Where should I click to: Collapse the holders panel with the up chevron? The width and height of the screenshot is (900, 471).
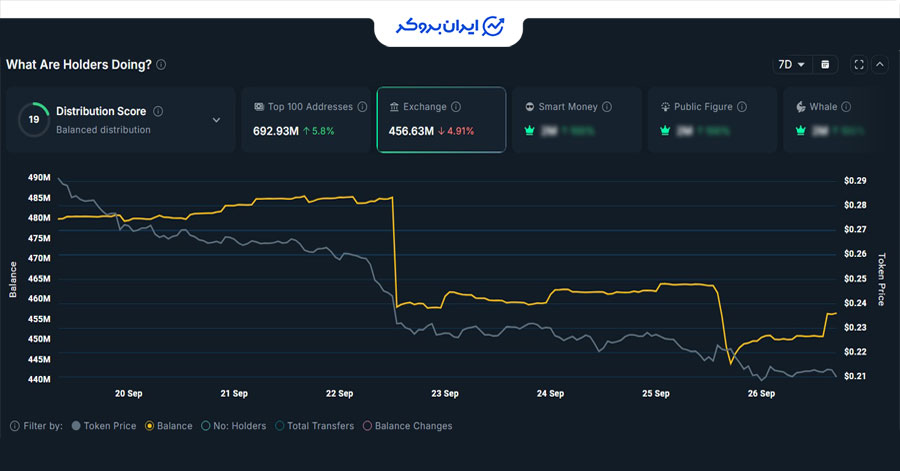coord(880,64)
